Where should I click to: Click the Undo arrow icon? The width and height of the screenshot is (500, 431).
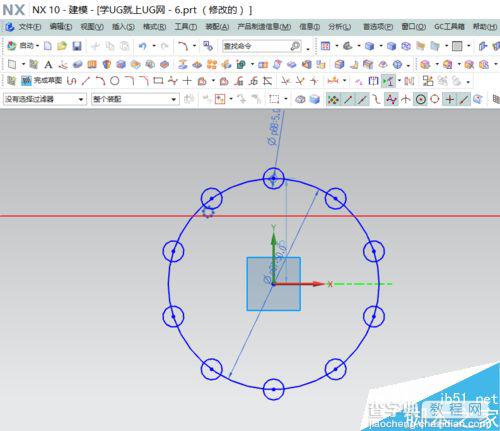(x=143, y=46)
